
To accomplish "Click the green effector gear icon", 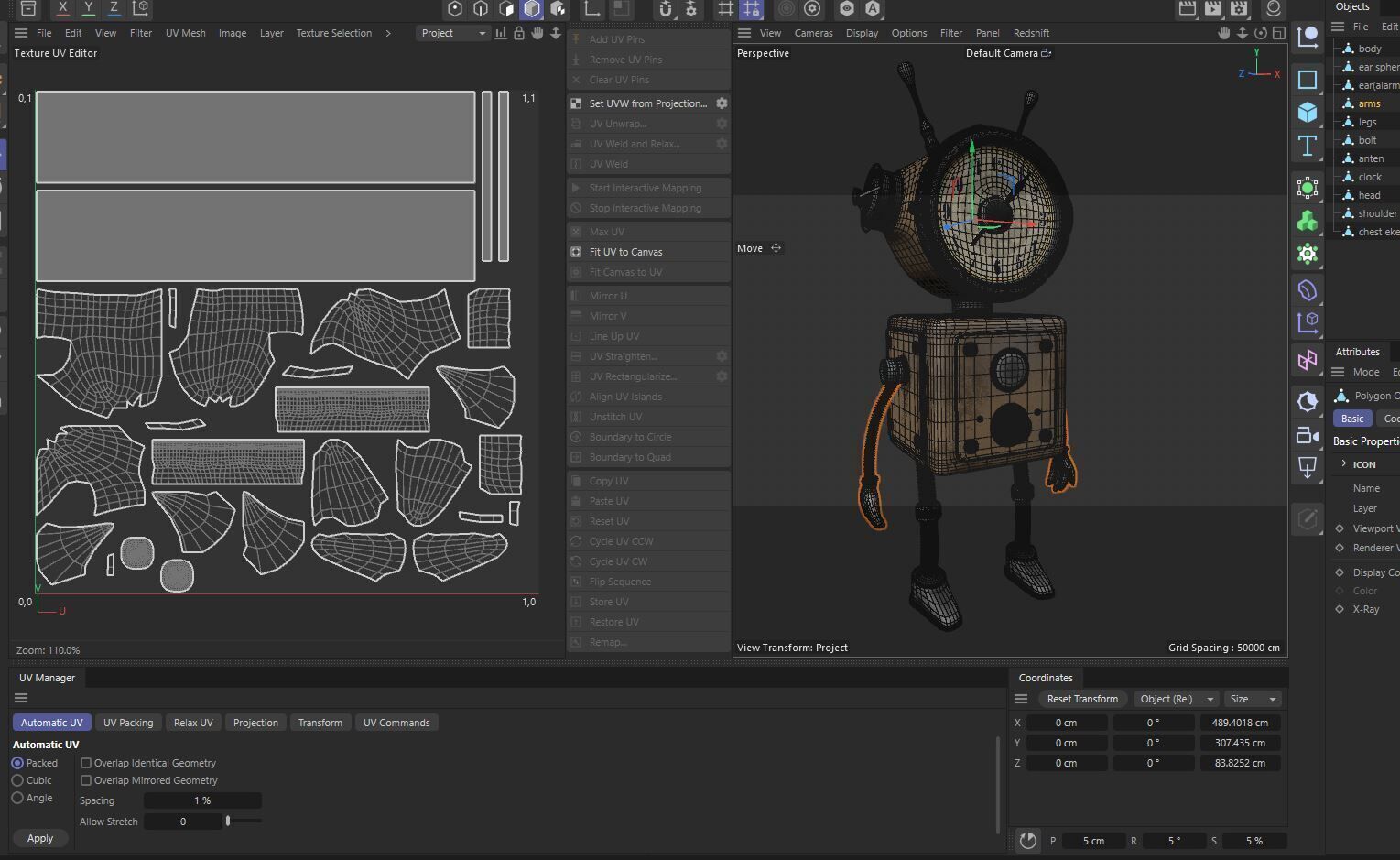I will pos(1308,254).
